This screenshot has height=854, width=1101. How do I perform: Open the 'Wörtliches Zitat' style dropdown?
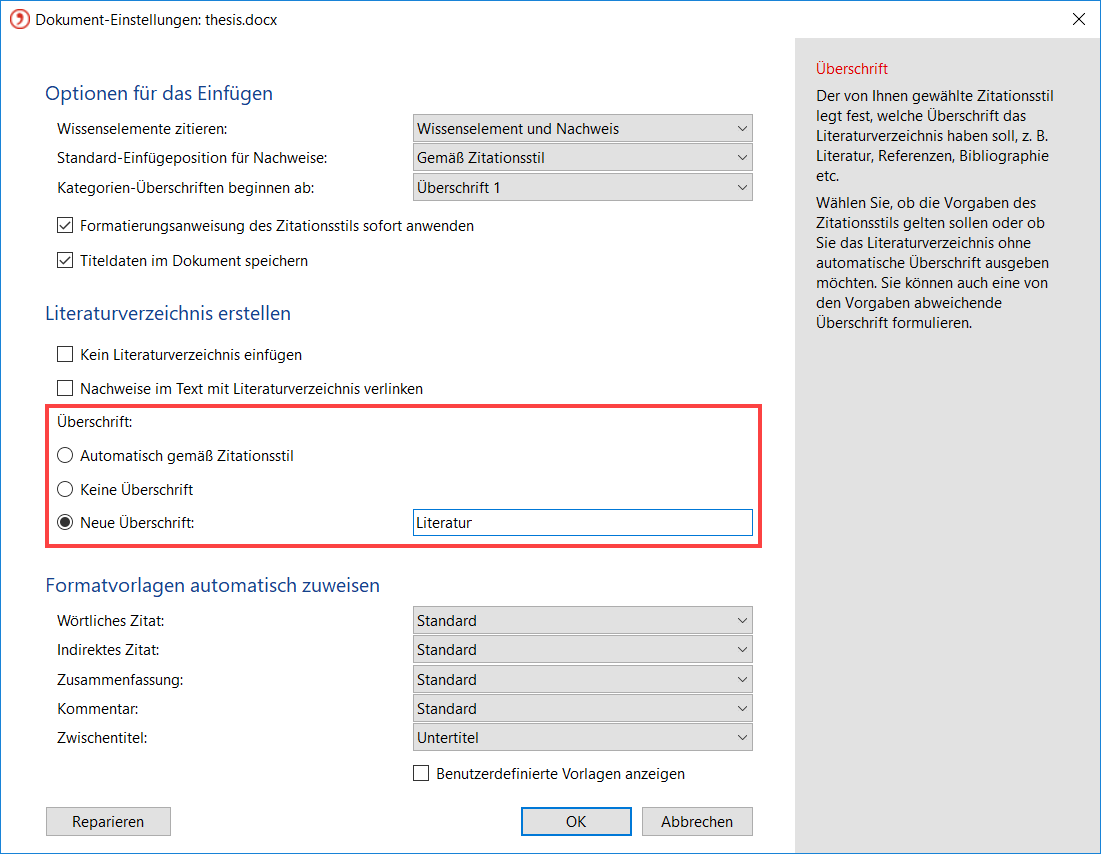582,620
